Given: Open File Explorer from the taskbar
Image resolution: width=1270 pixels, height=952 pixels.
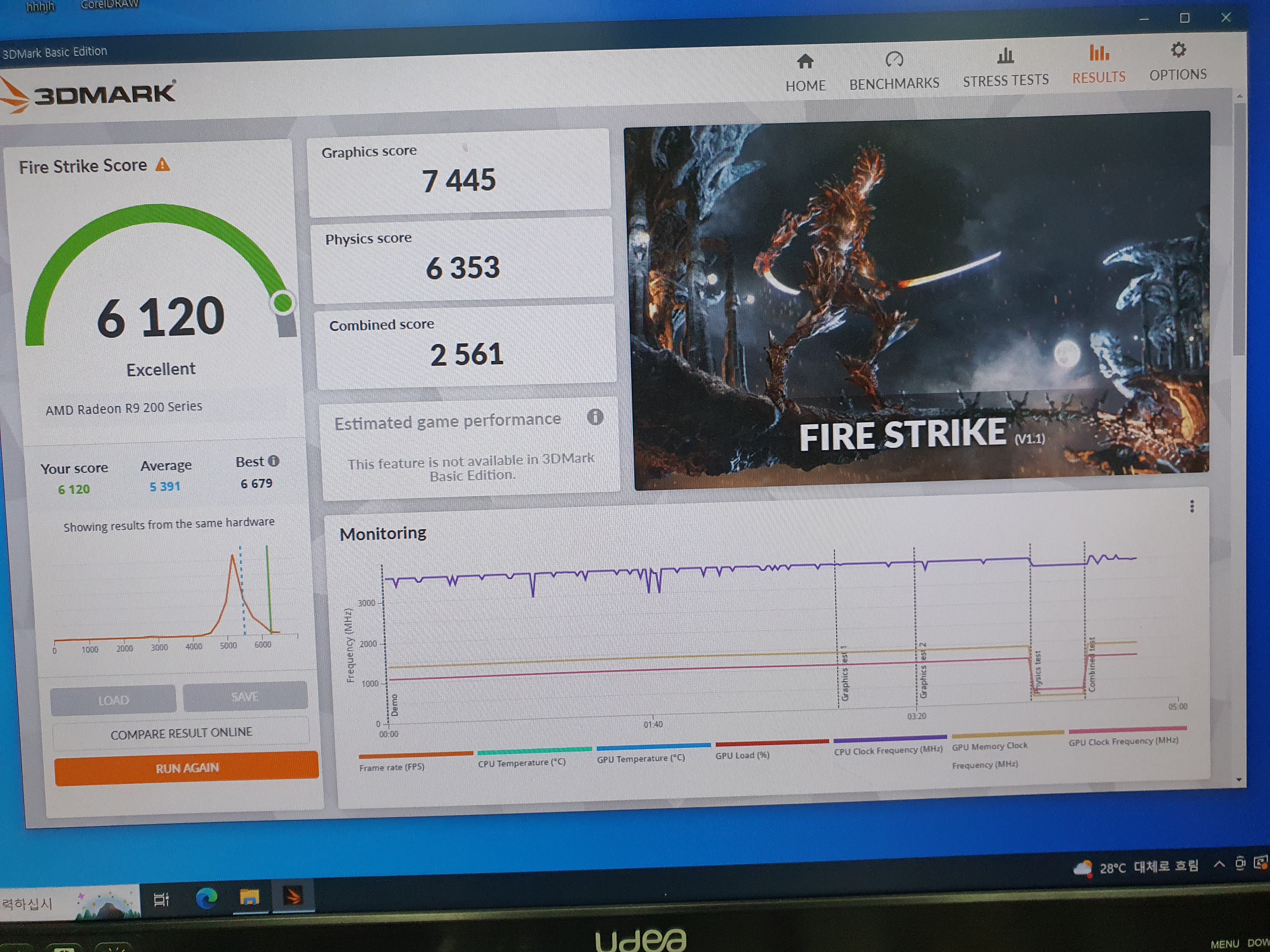Looking at the screenshot, I should coord(249,897).
